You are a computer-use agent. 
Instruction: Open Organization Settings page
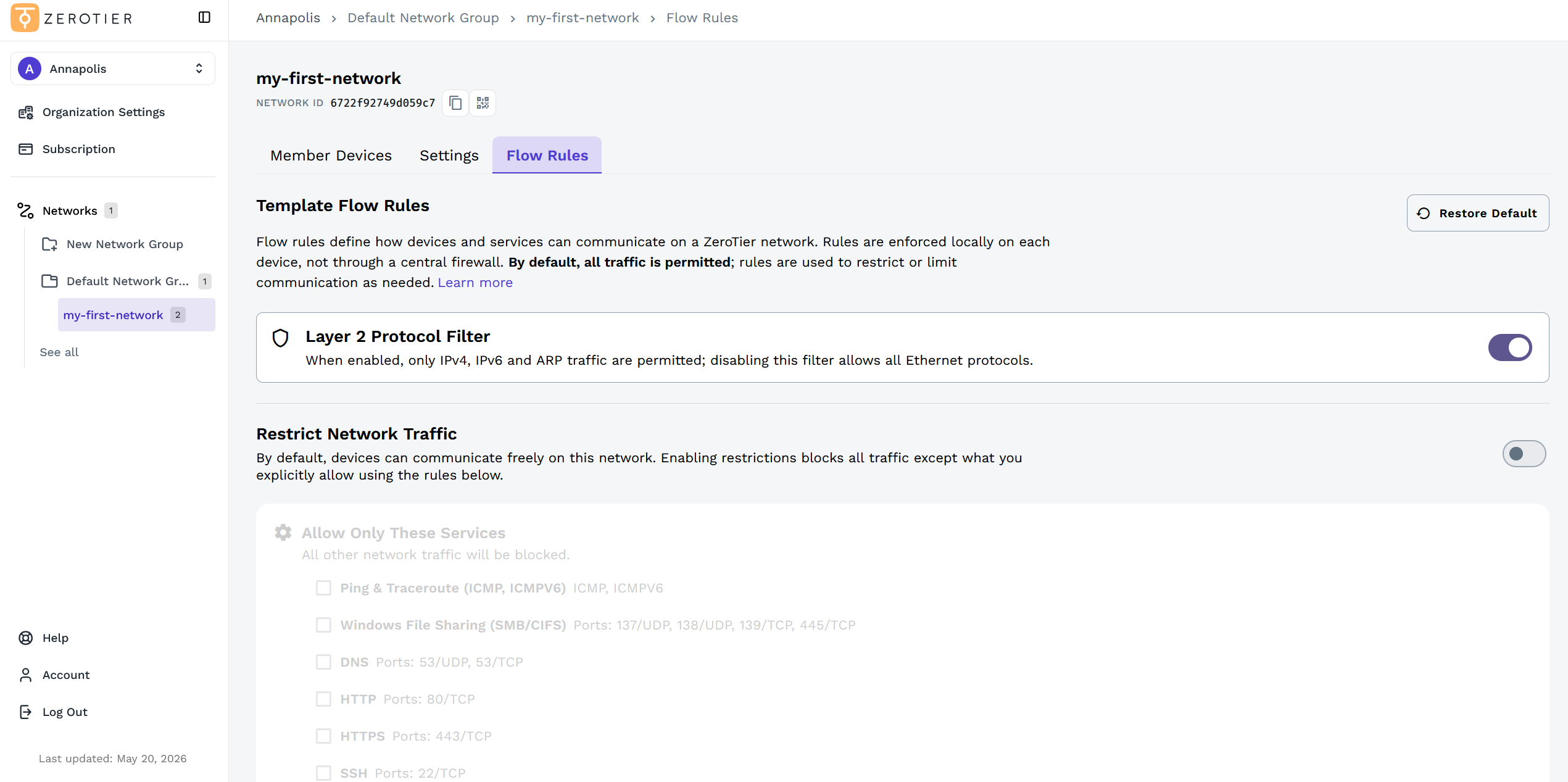103,112
